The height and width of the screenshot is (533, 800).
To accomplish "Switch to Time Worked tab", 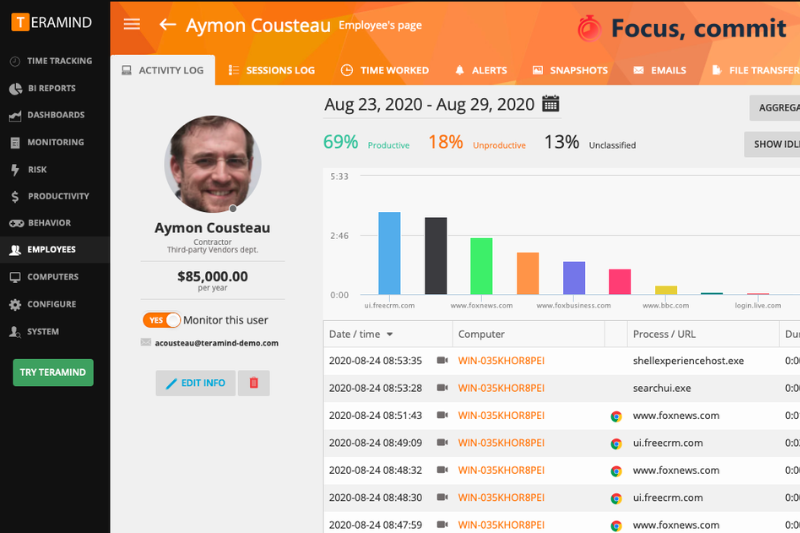I will 385,70.
